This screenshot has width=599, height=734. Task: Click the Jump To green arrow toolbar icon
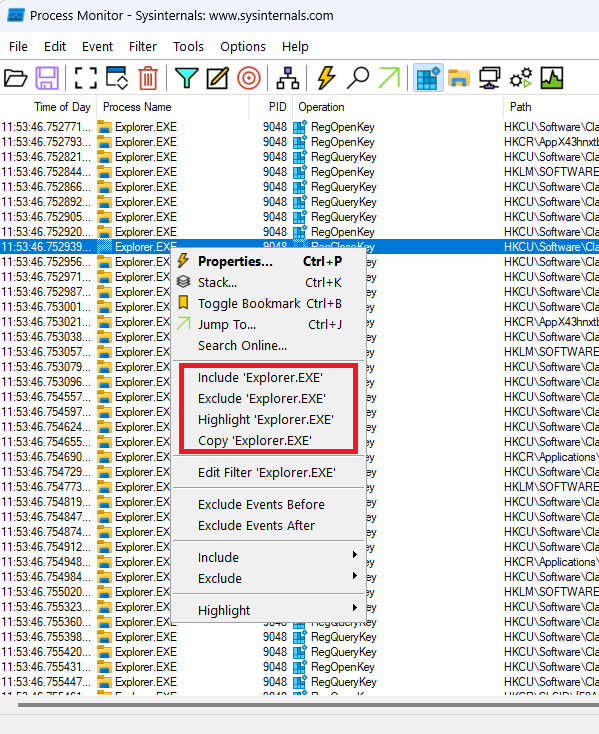(389, 78)
